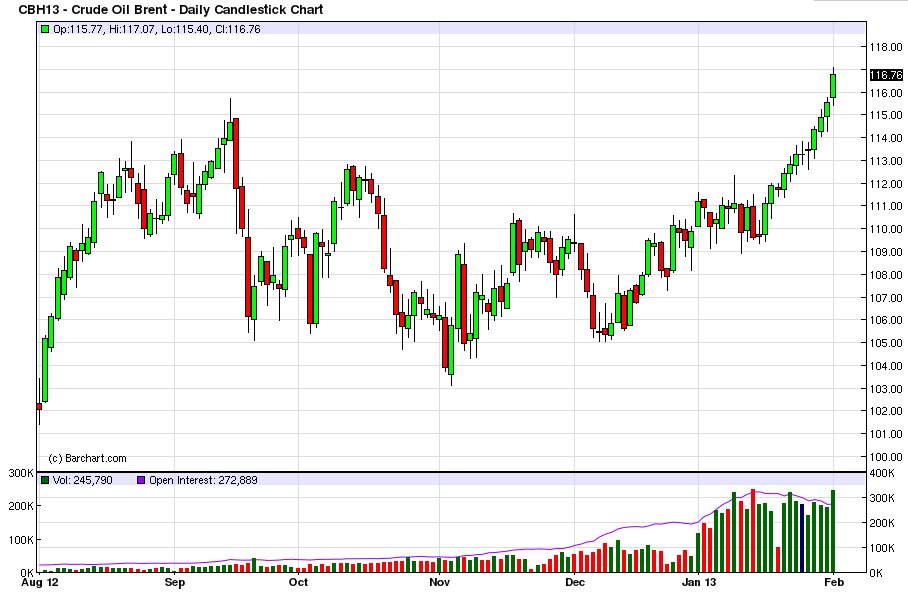Click the 109.00 price axis label
Image resolution: width=908 pixels, height=592 pixels.
click(886, 252)
